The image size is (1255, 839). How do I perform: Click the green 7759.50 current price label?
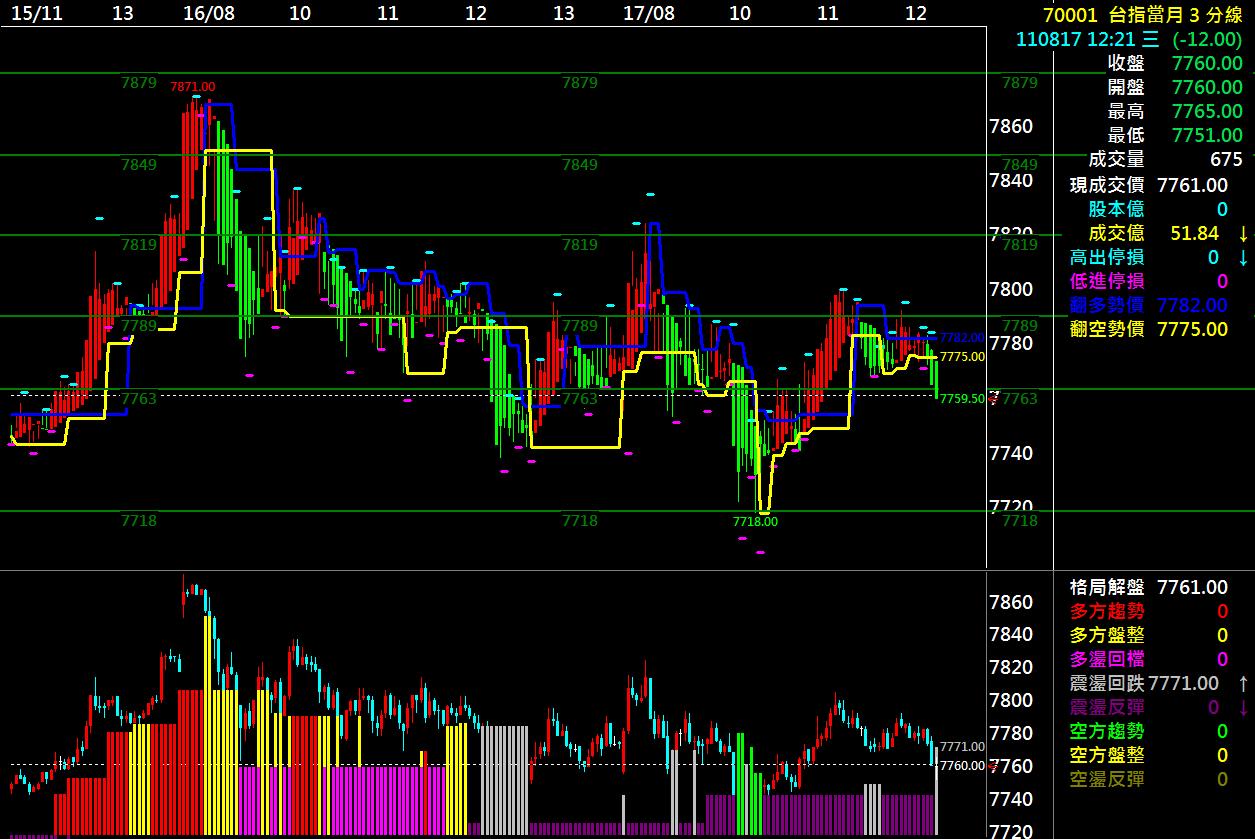coord(962,398)
